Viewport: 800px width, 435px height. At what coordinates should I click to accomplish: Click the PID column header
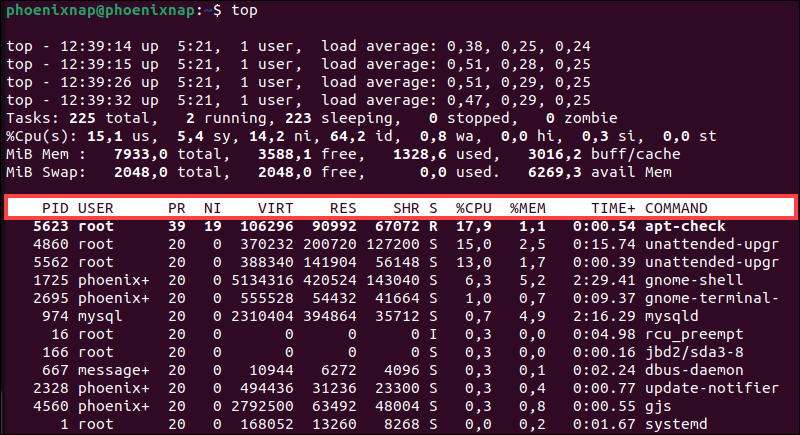[x=55, y=208]
